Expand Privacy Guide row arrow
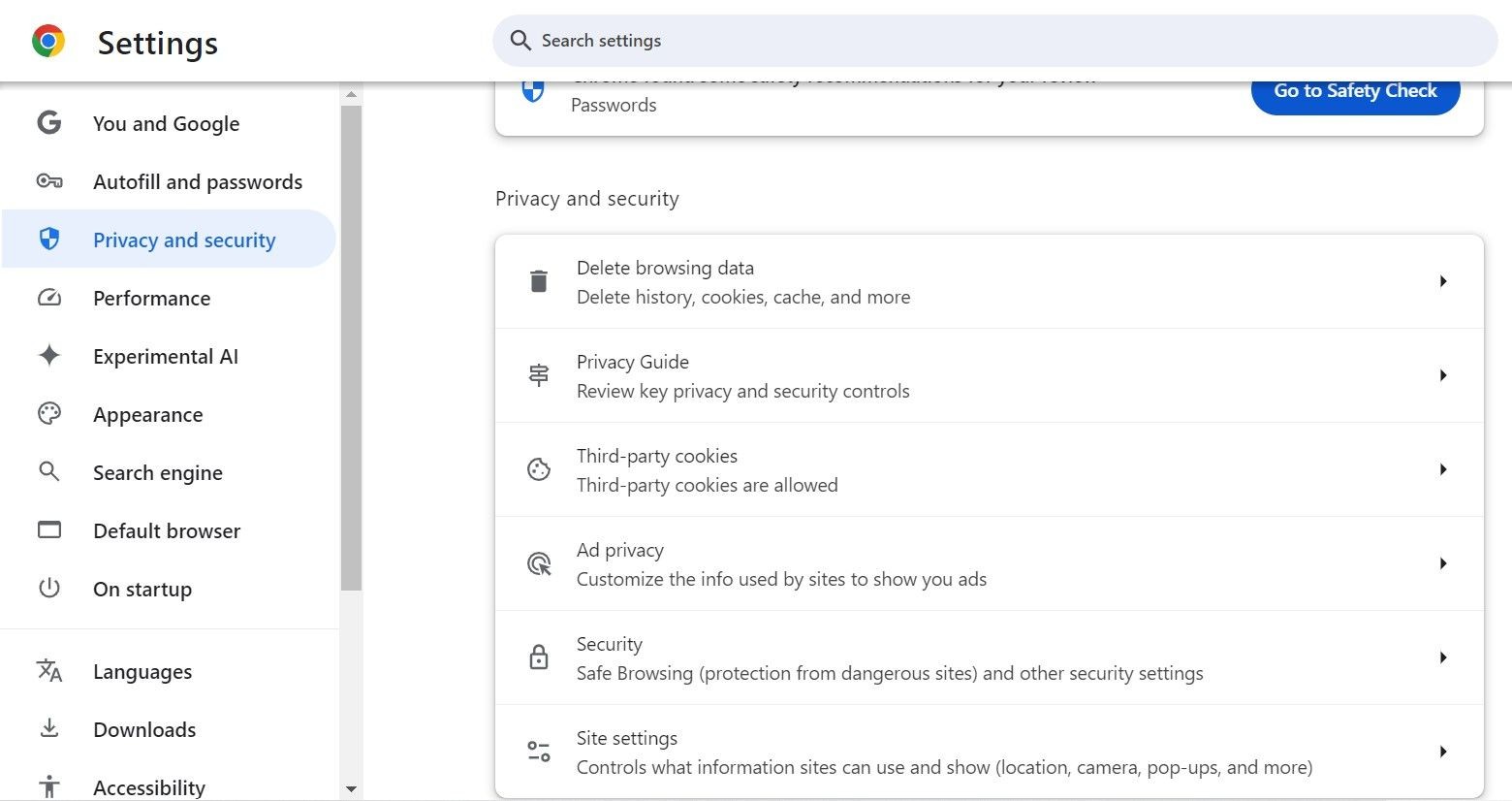Image resolution: width=1512 pixels, height=801 pixels. (x=1443, y=375)
